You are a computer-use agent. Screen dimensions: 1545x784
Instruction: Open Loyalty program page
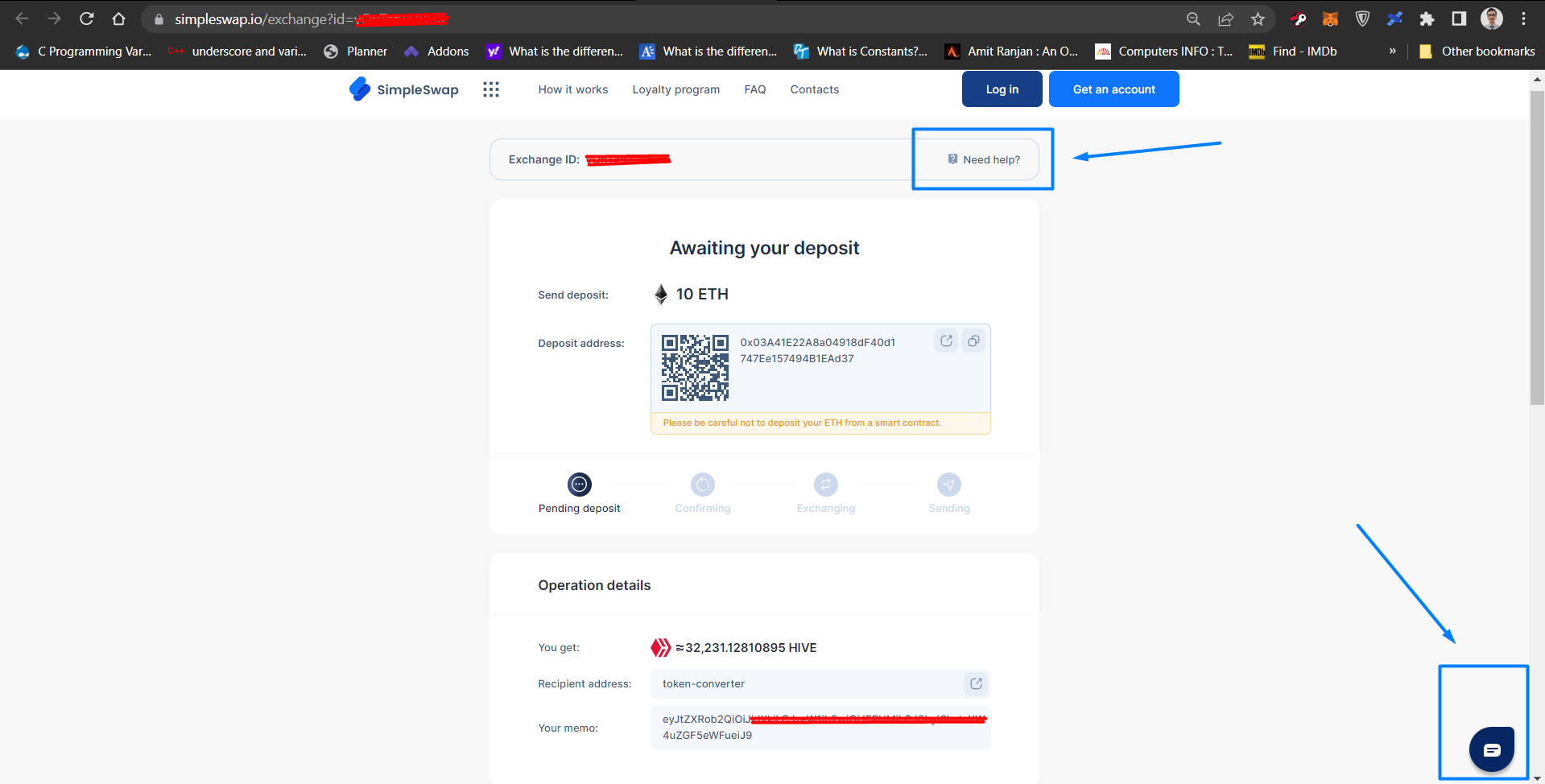(x=676, y=89)
